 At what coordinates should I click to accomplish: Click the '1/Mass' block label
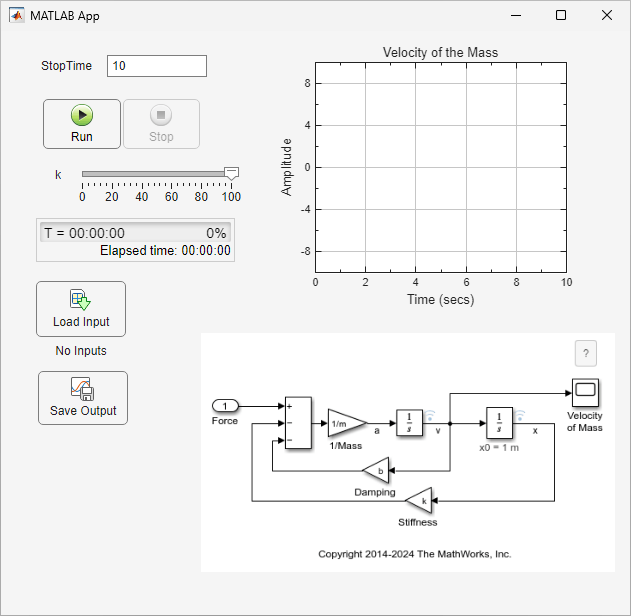pos(346,446)
